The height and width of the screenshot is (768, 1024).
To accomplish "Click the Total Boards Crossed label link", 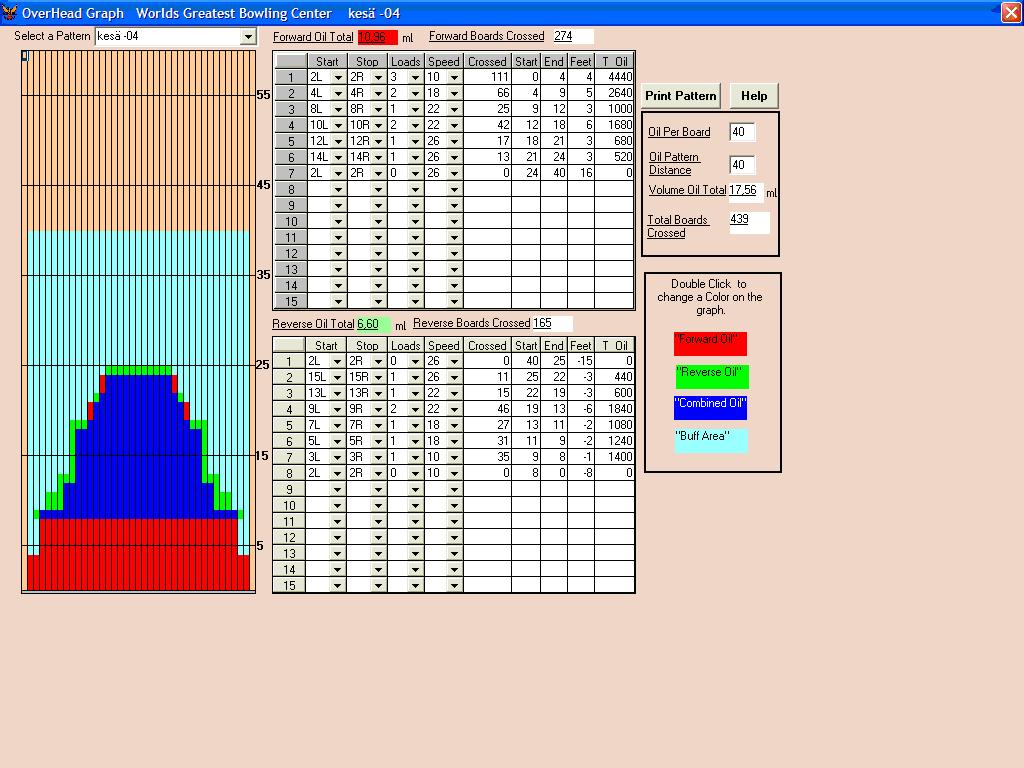I will pos(677,226).
